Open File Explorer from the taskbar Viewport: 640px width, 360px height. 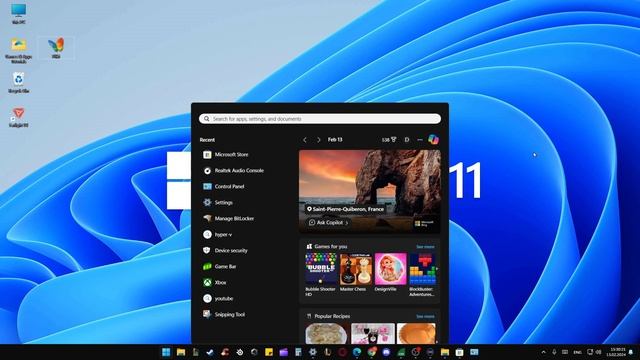181,352
